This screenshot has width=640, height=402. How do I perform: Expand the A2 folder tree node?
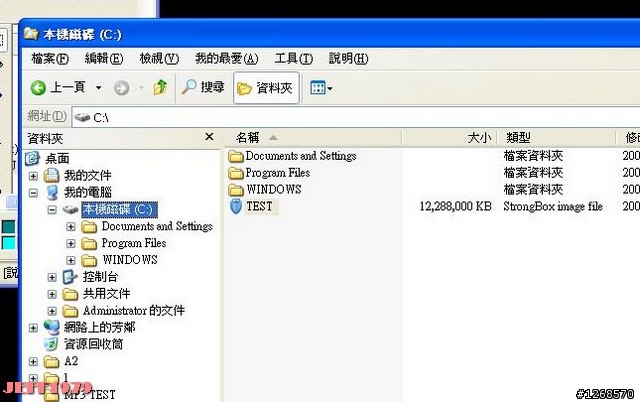point(33,362)
